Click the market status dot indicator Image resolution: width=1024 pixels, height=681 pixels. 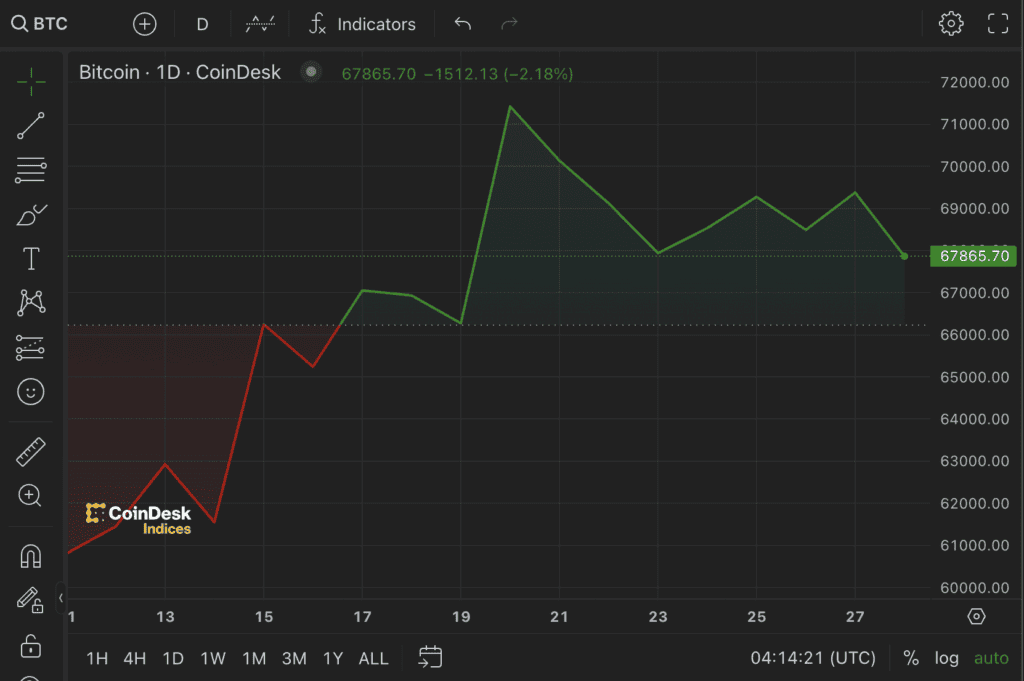[x=312, y=71]
